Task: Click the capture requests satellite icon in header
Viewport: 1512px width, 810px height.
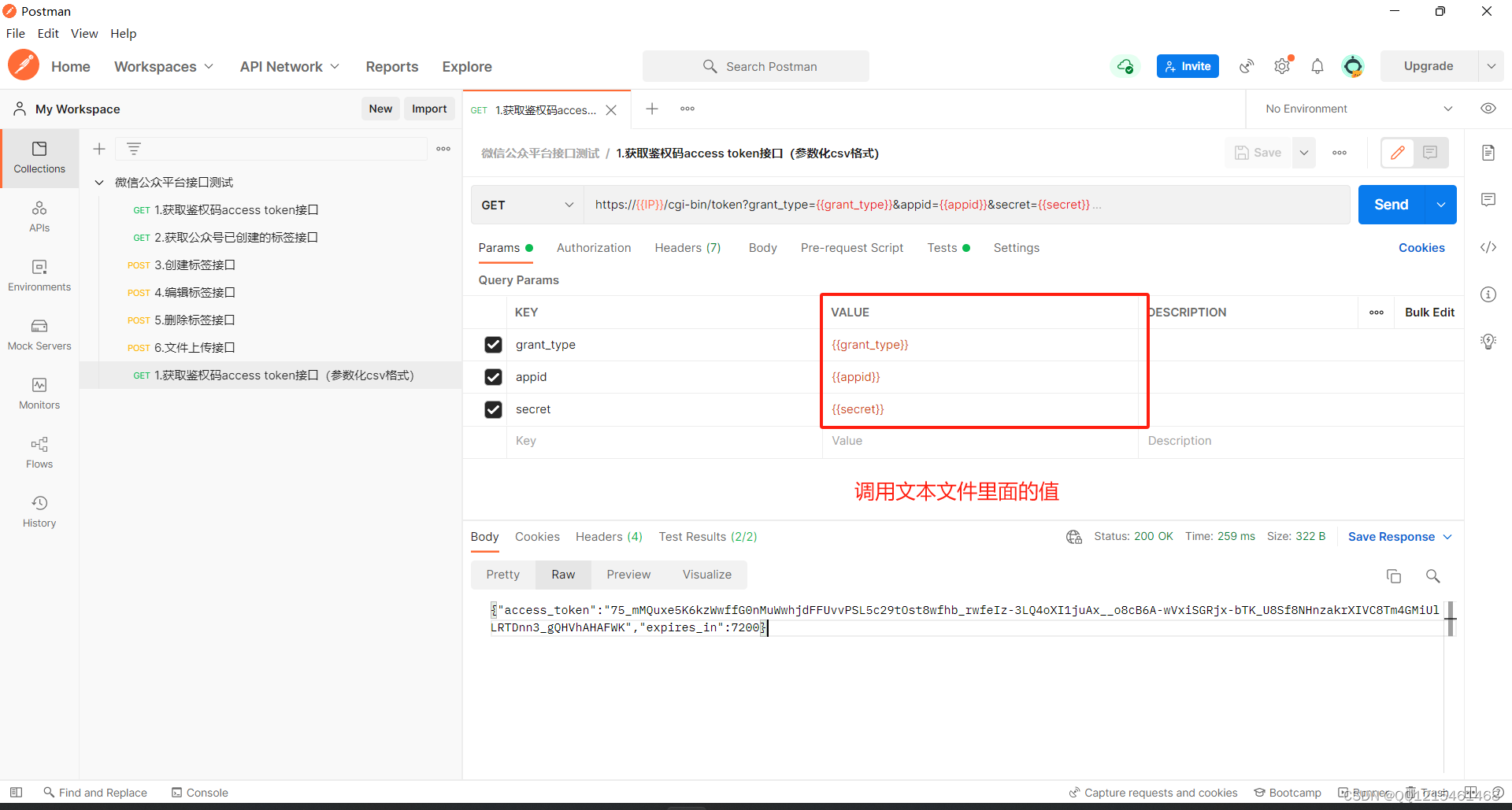Action: point(1247,66)
